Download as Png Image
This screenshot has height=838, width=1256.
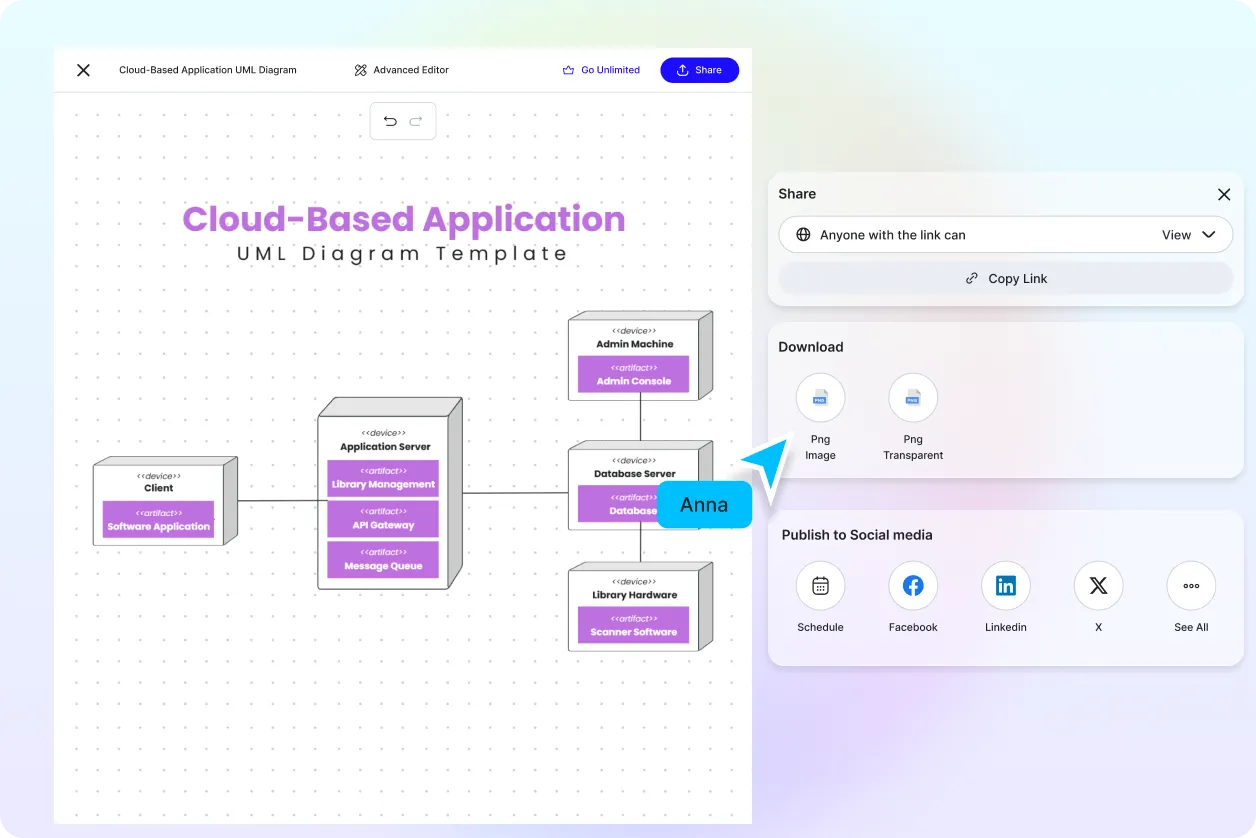[820, 399]
